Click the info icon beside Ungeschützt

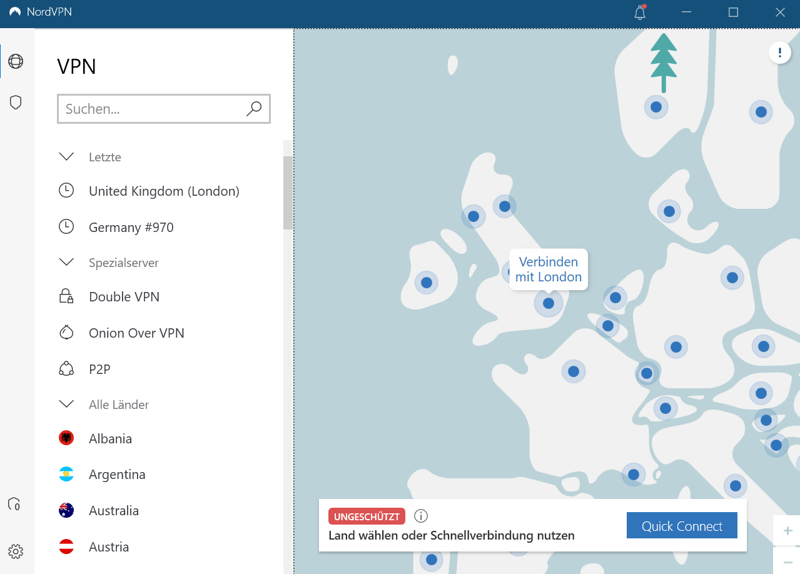tap(421, 516)
